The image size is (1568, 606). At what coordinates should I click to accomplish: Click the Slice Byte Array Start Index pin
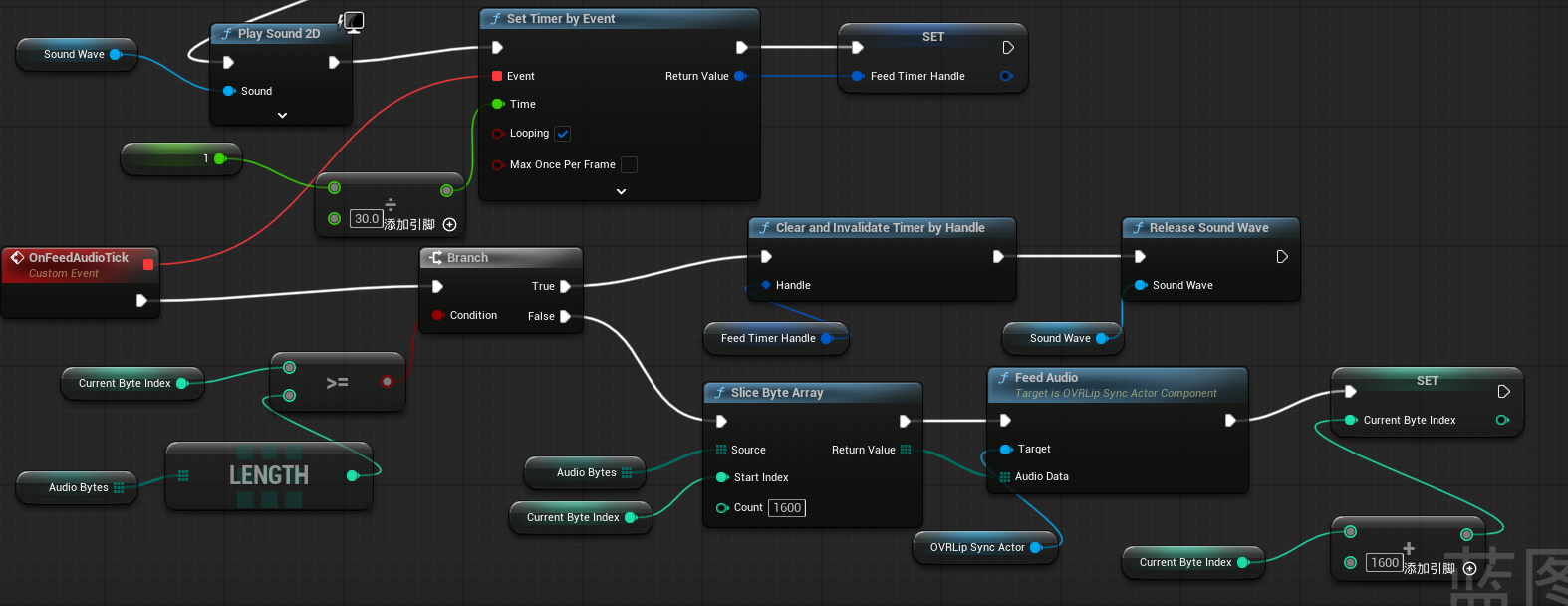click(722, 477)
